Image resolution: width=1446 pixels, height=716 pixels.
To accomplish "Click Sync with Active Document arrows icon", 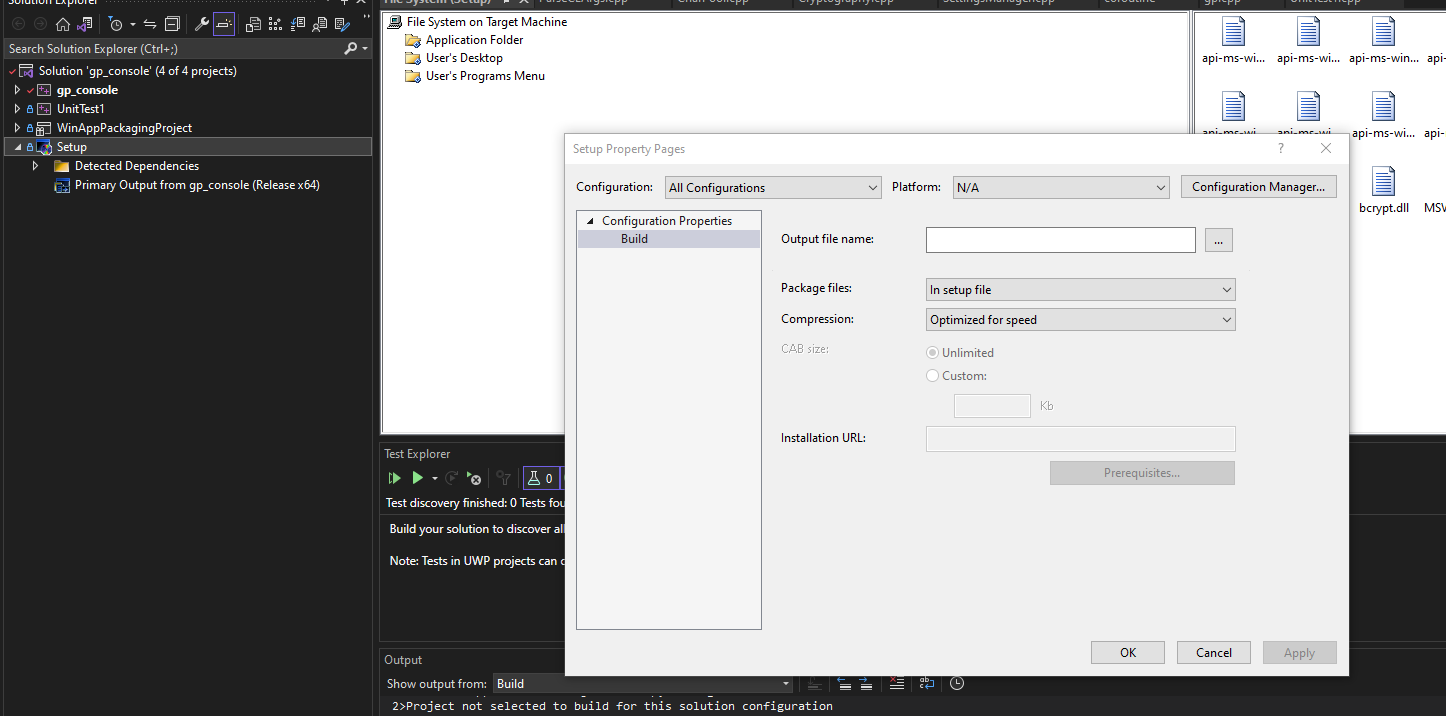I will click(x=150, y=24).
